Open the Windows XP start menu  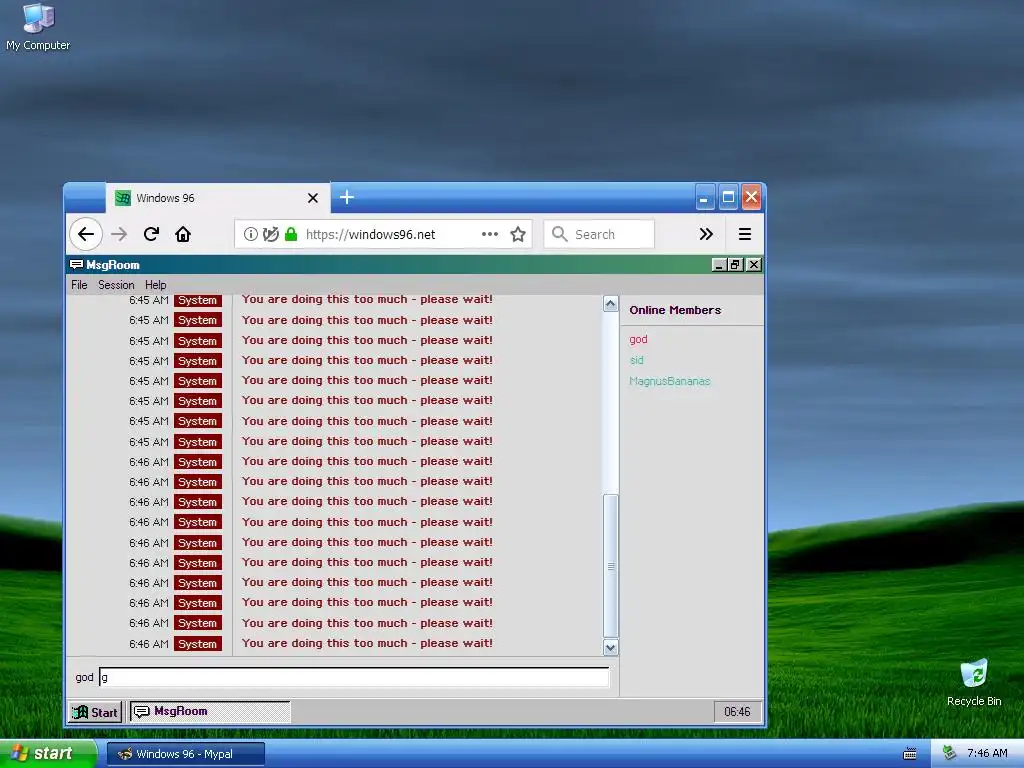point(48,754)
